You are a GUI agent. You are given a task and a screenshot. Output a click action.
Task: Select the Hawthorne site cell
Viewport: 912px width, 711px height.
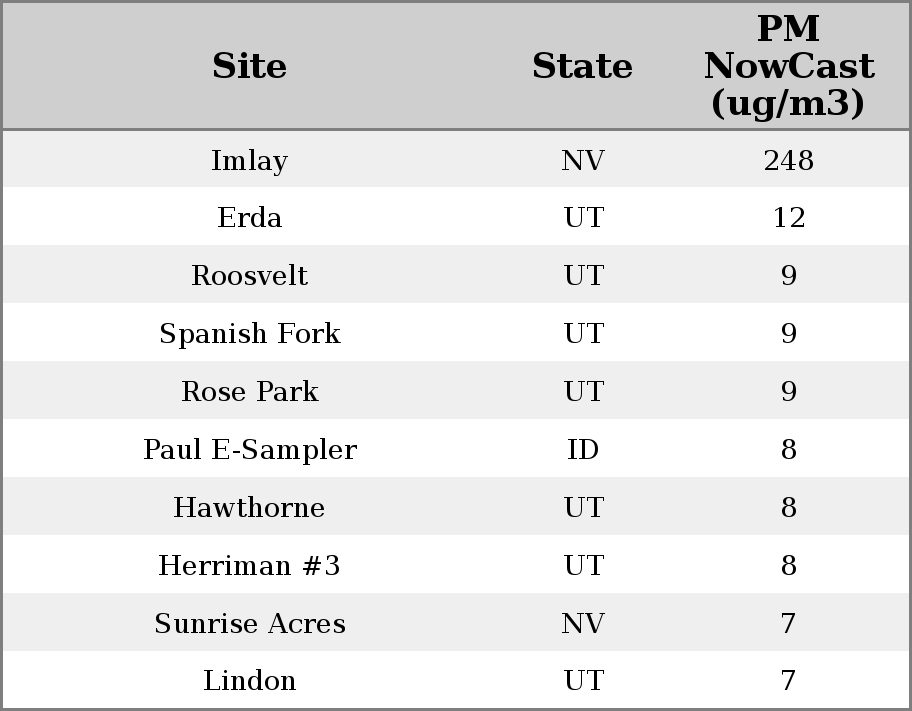[249, 508]
